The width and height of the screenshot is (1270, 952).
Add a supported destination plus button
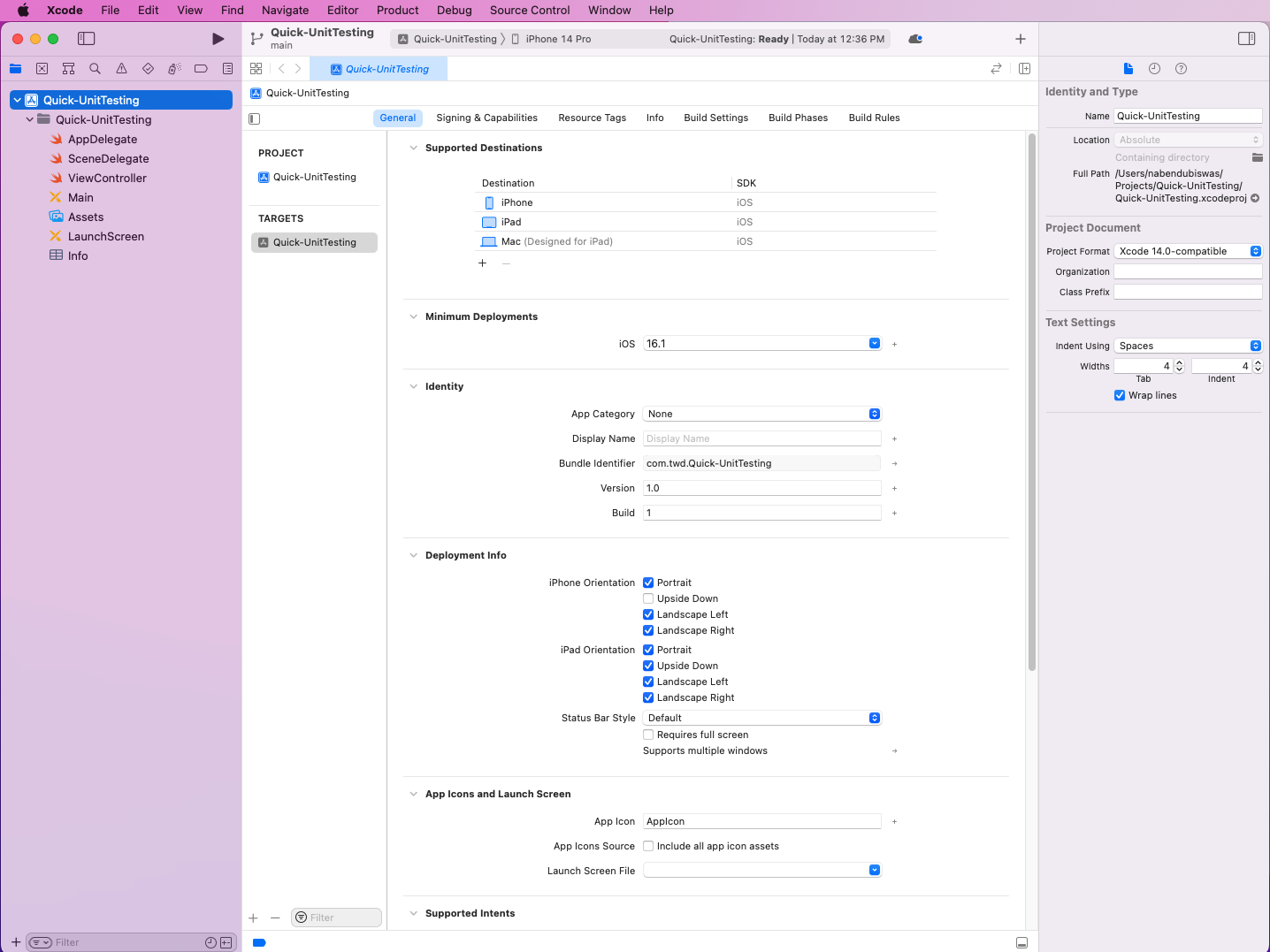[482, 263]
